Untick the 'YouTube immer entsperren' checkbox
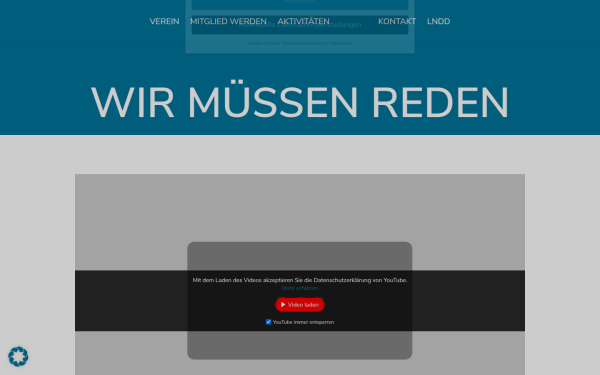The width and height of the screenshot is (600, 375). [x=268, y=322]
